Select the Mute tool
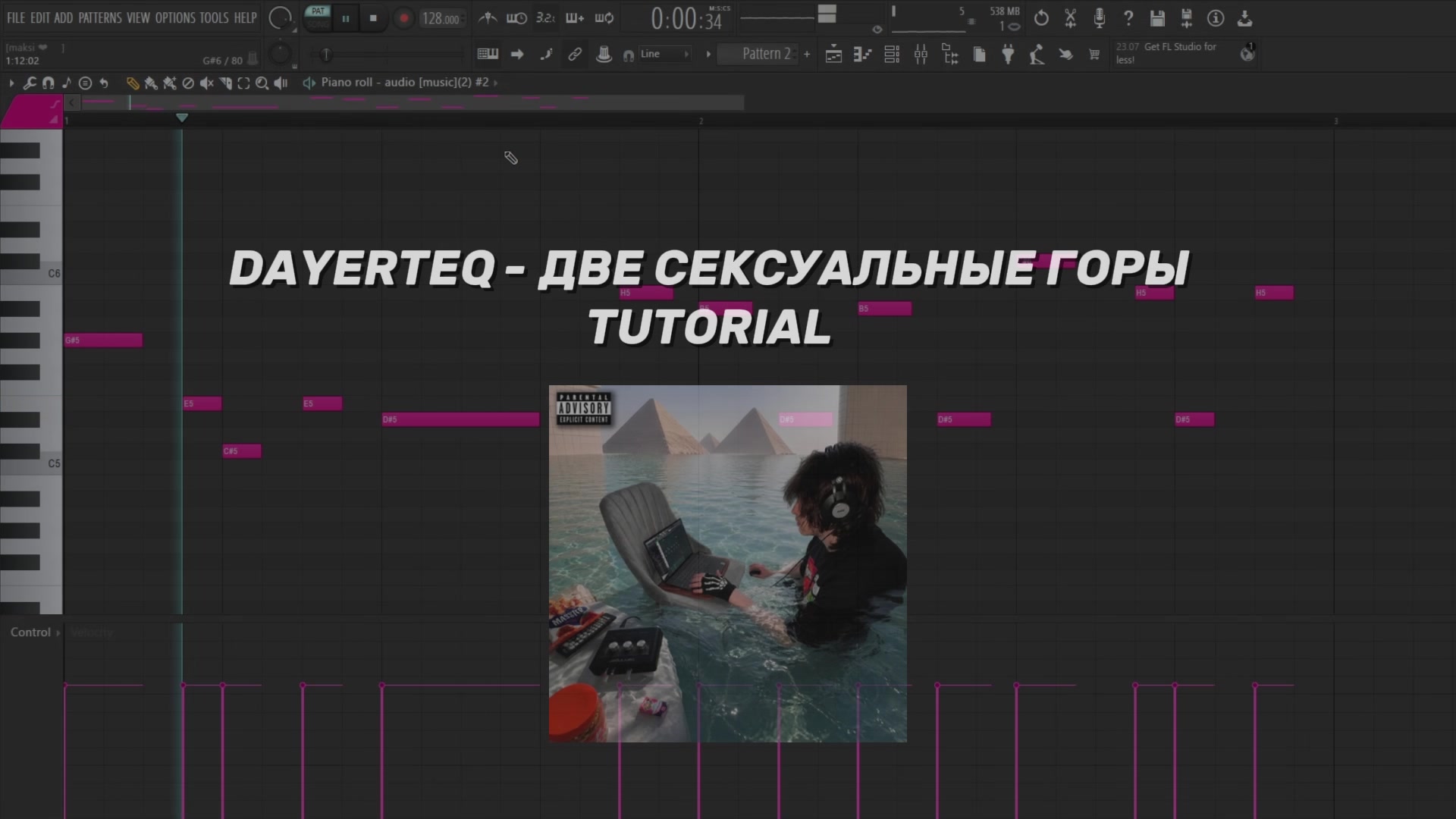This screenshot has width=1456, height=819. [206, 83]
